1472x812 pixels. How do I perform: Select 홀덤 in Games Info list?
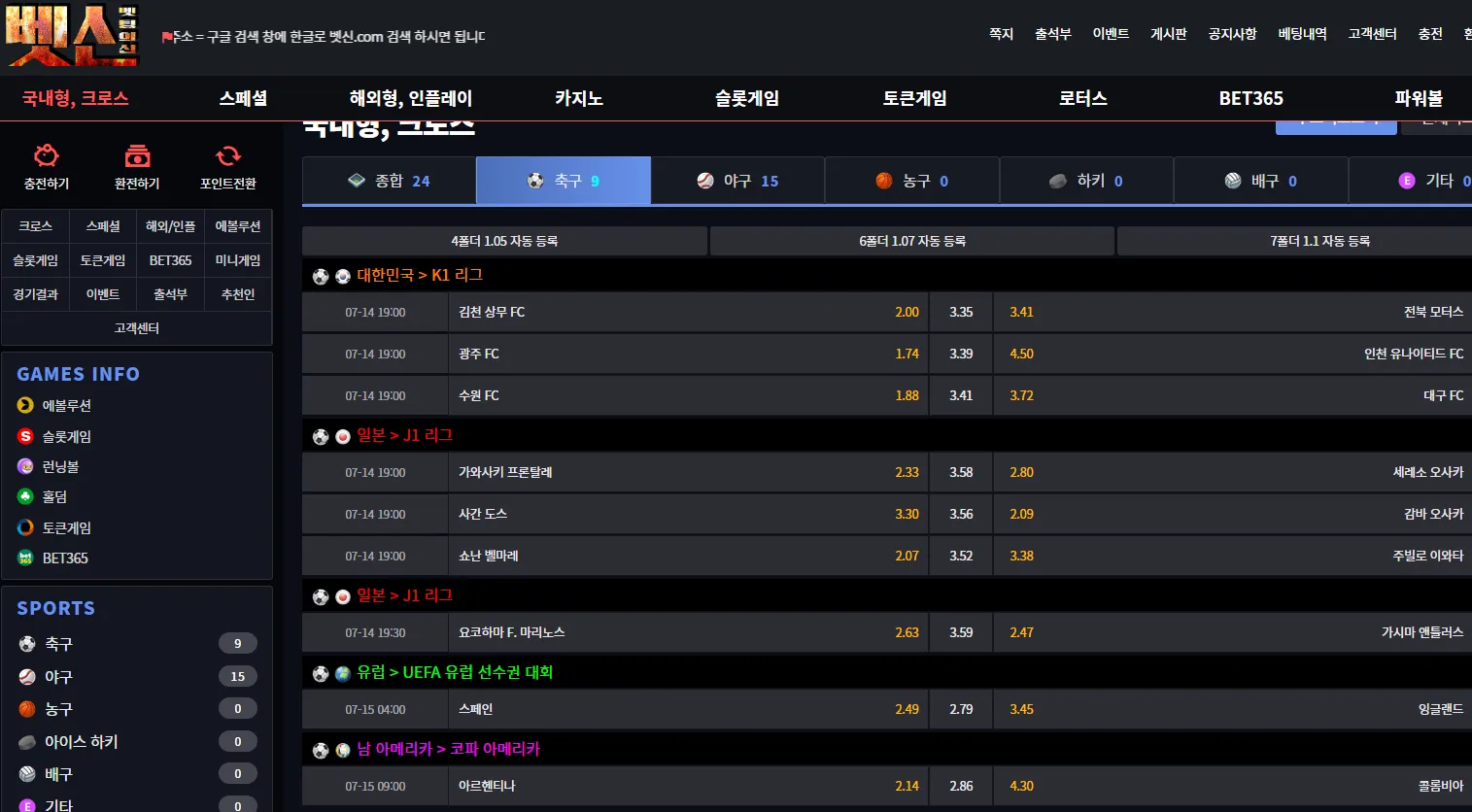pos(54,496)
